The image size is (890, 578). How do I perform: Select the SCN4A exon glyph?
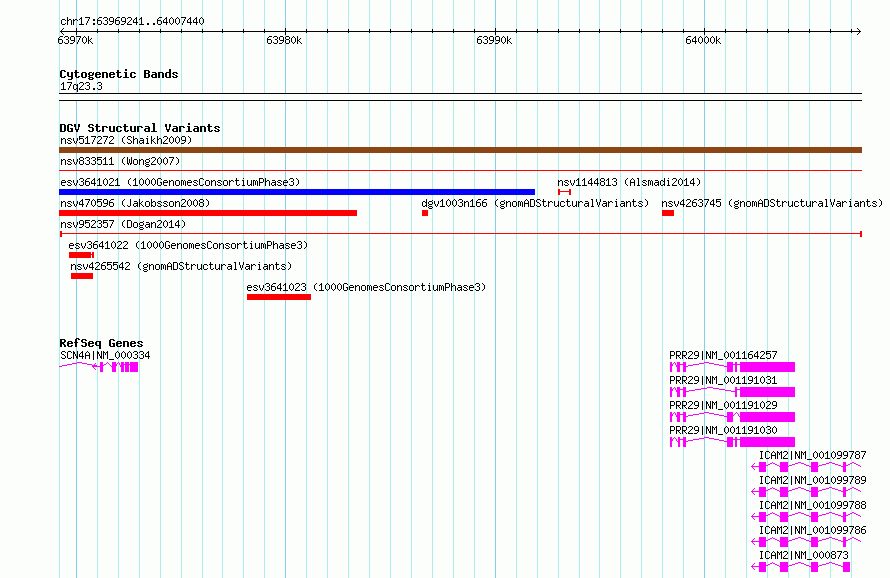[99, 367]
